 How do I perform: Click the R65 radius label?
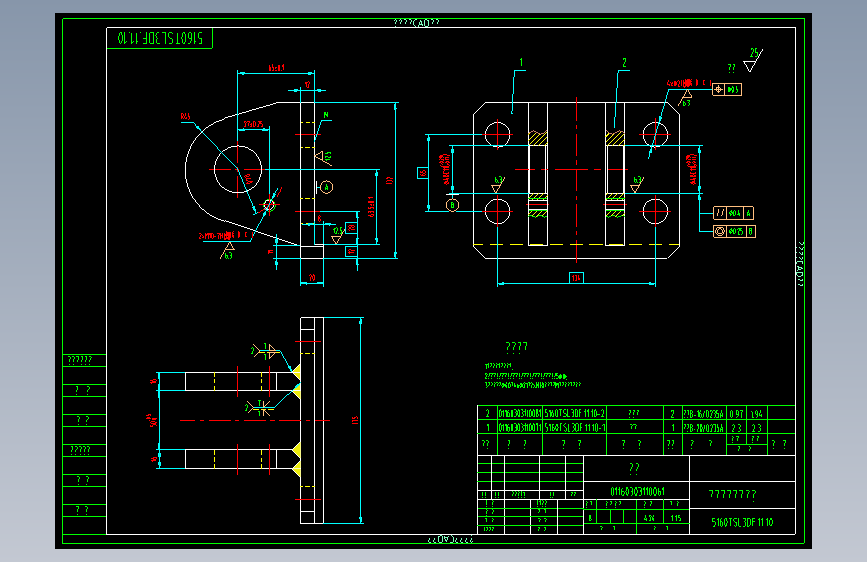[x=185, y=117]
